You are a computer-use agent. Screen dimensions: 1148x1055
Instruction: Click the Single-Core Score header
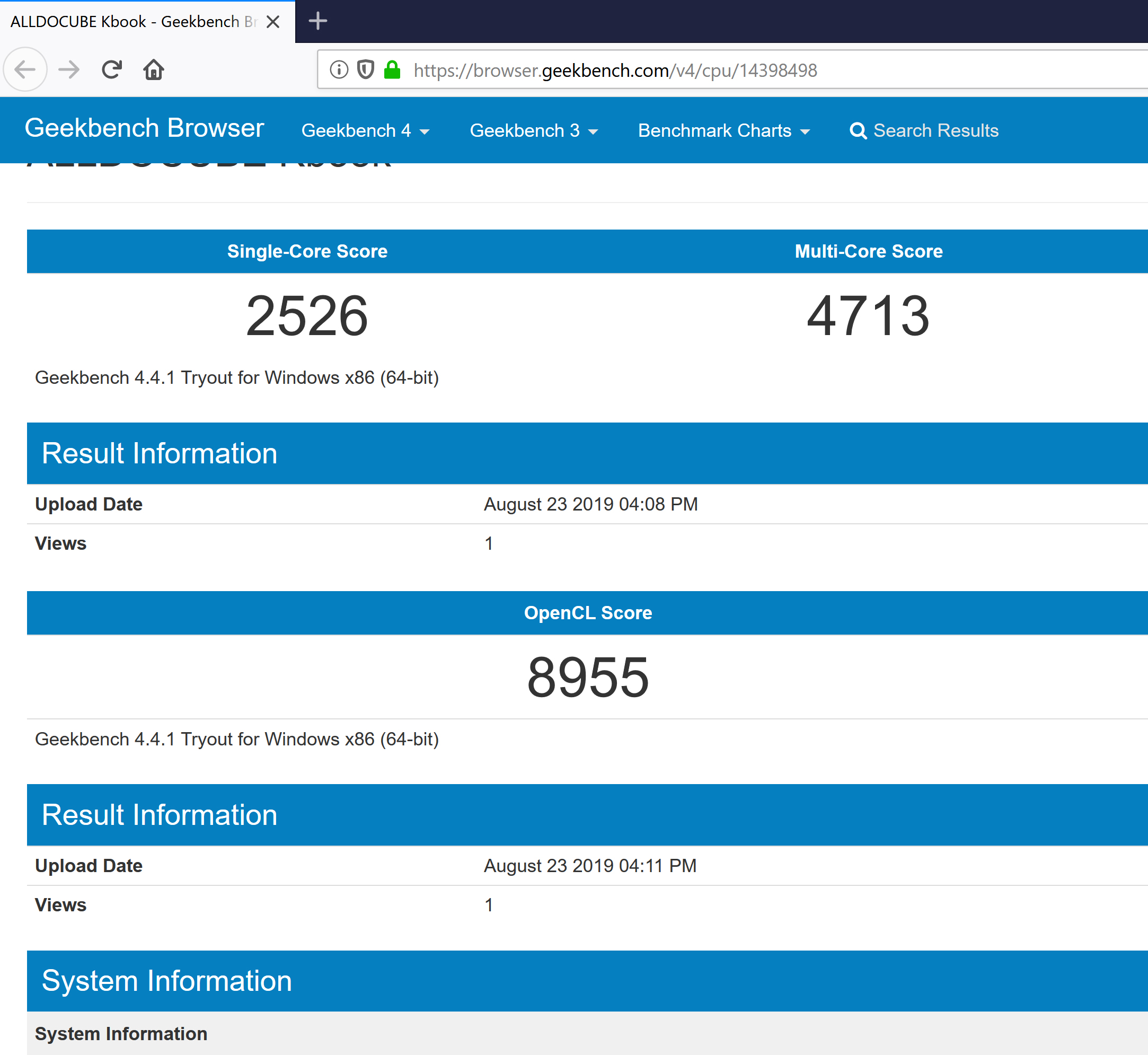point(307,251)
